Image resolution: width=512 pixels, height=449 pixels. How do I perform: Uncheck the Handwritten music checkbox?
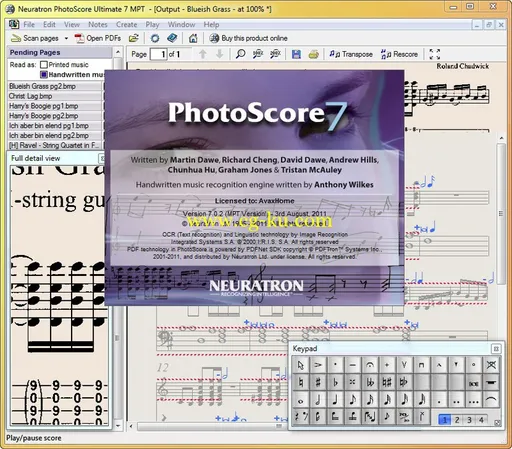click(44, 74)
